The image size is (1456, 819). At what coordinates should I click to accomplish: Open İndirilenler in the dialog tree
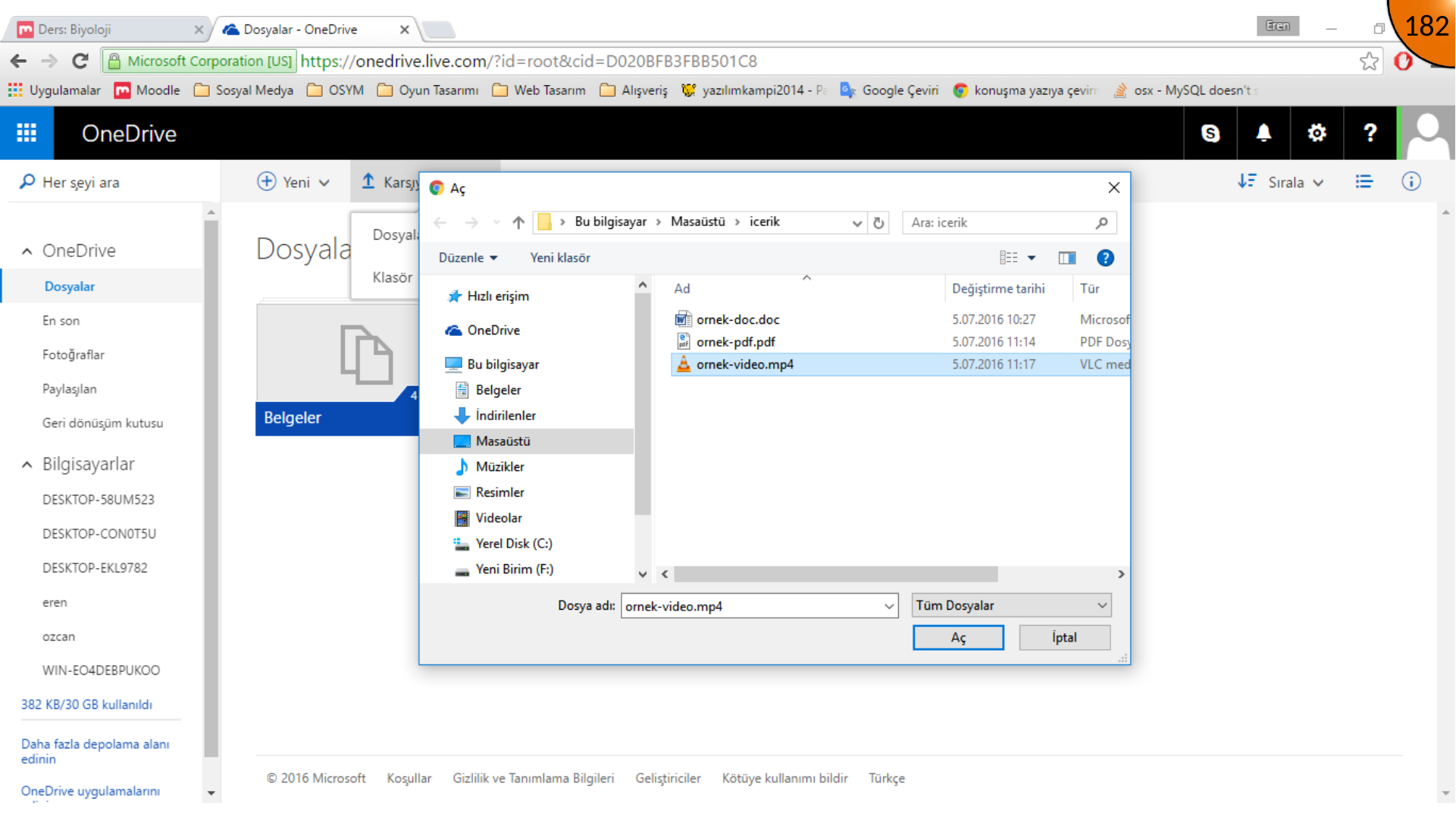pyautogui.click(x=506, y=416)
